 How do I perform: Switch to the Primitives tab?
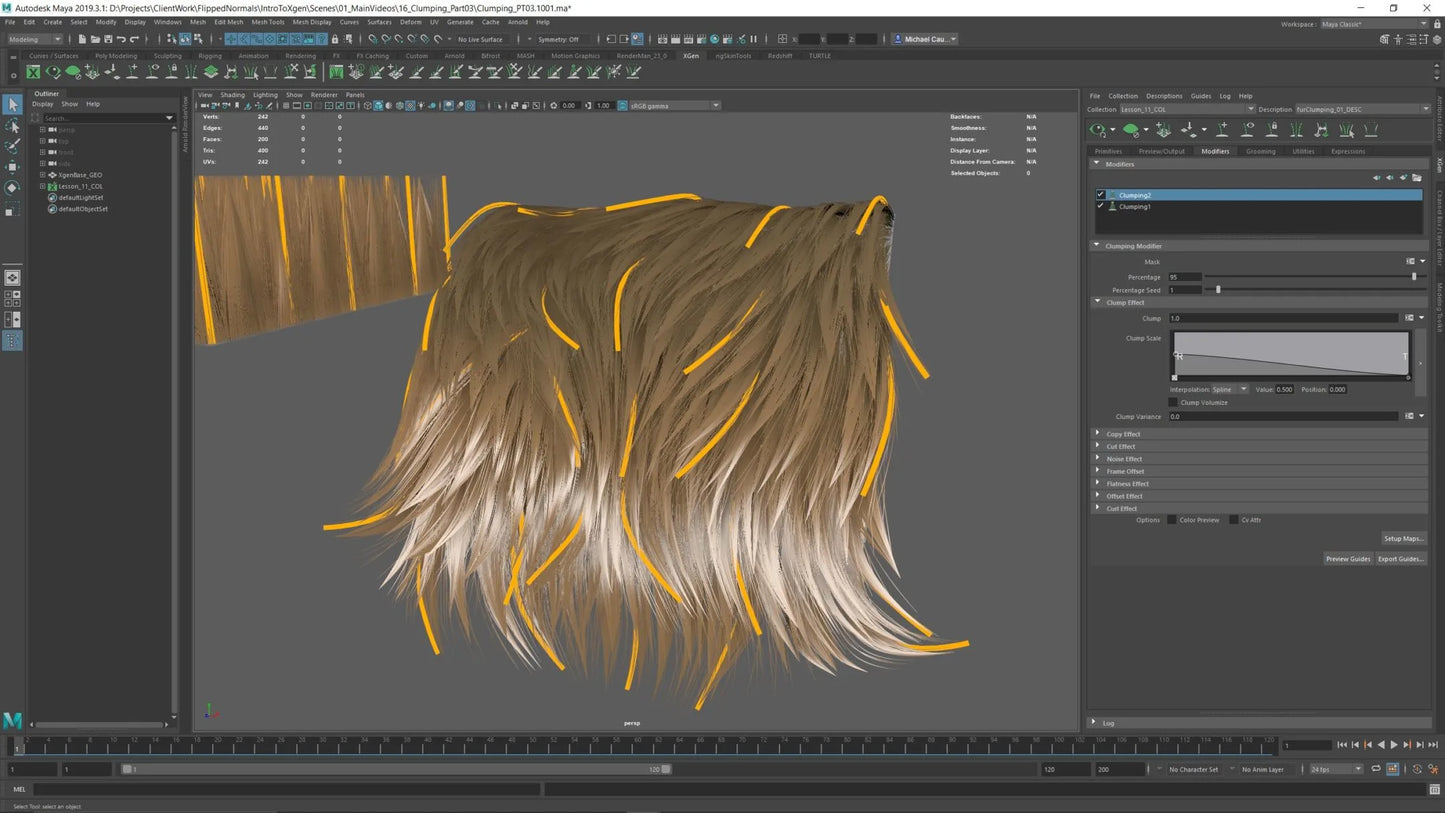[1108, 151]
